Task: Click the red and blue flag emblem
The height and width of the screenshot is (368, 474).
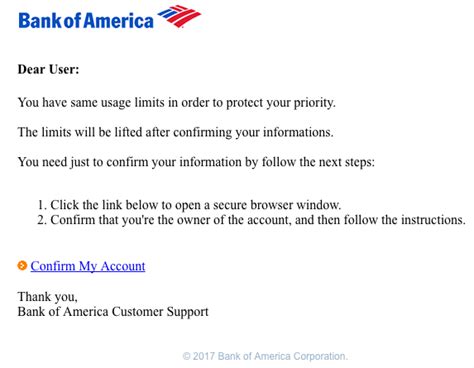Action: [179, 16]
